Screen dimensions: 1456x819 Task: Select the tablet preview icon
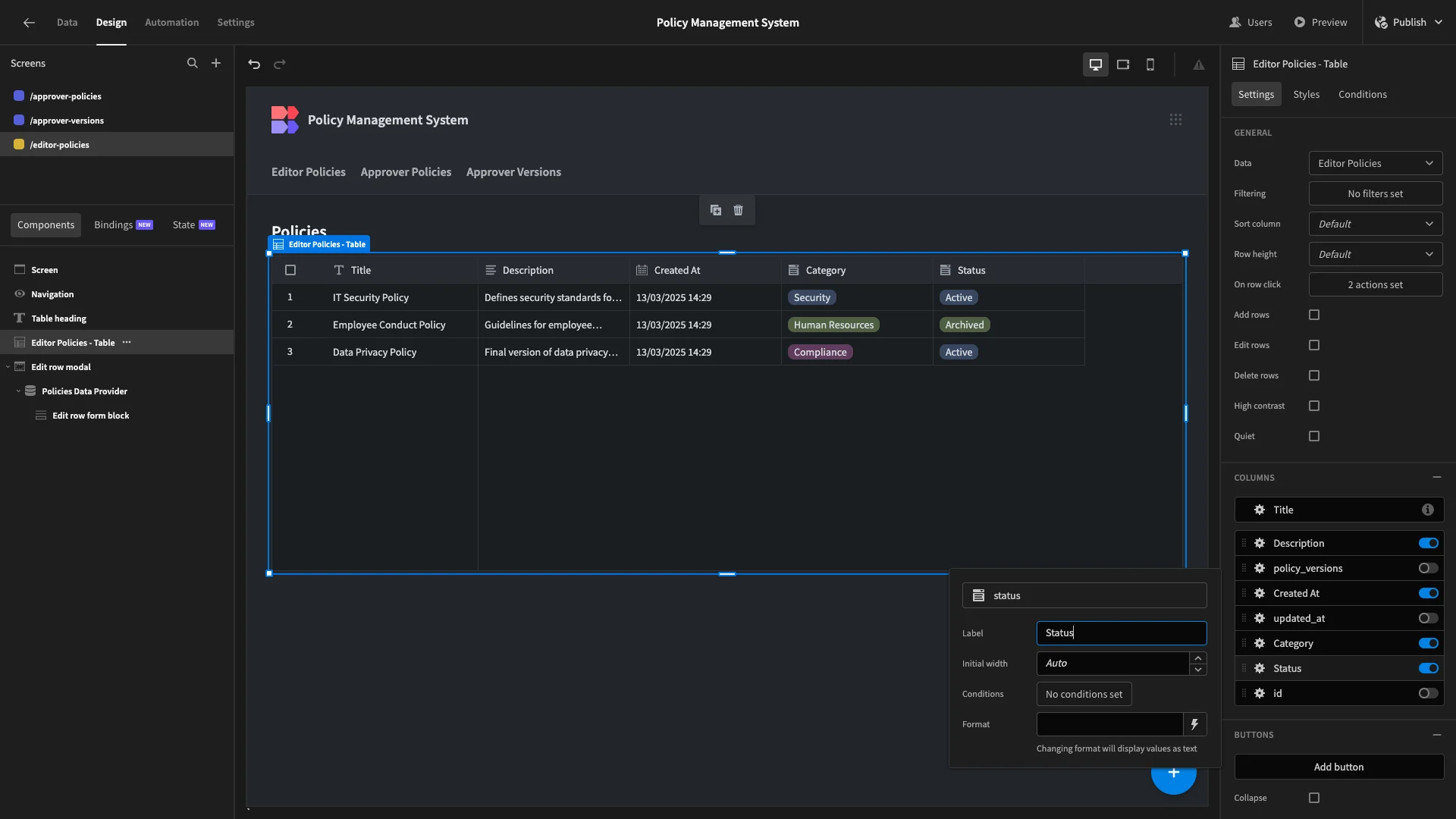(1123, 64)
